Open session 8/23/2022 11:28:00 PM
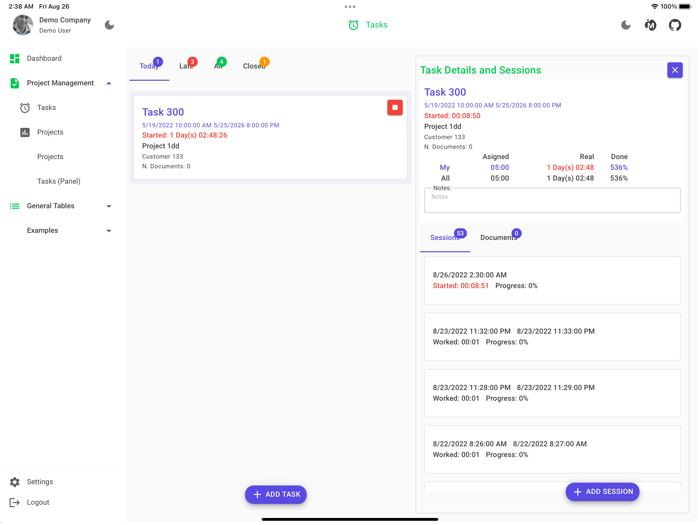 tap(552, 393)
